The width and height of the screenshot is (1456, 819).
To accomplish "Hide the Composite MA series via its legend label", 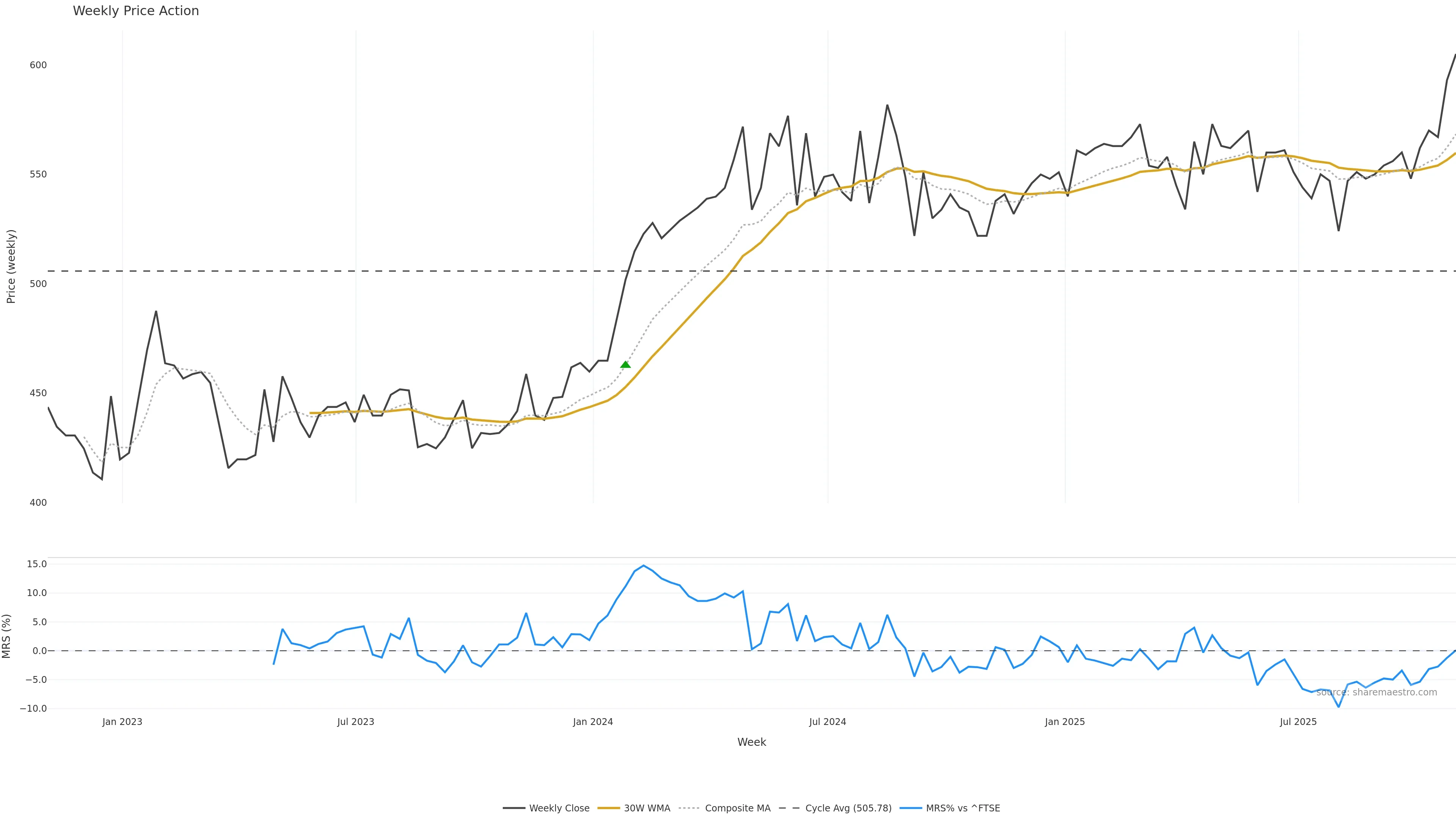I will point(737,808).
